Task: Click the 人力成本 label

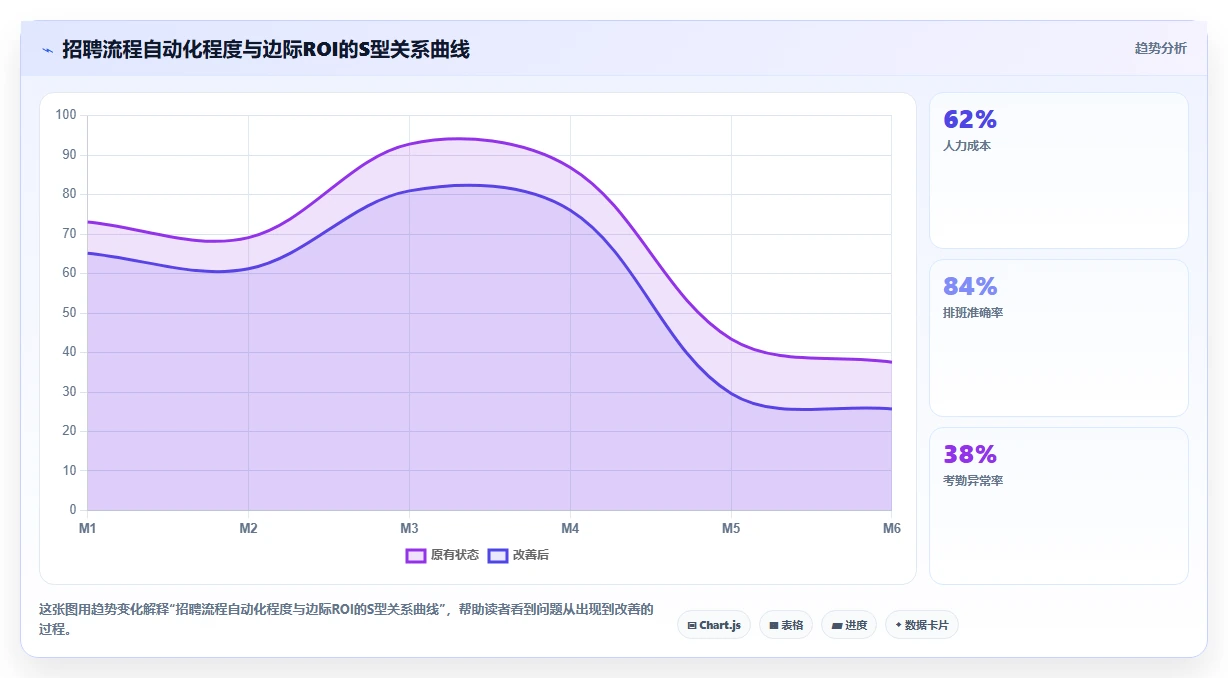Action: pyautogui.click(x=967, y=146)
